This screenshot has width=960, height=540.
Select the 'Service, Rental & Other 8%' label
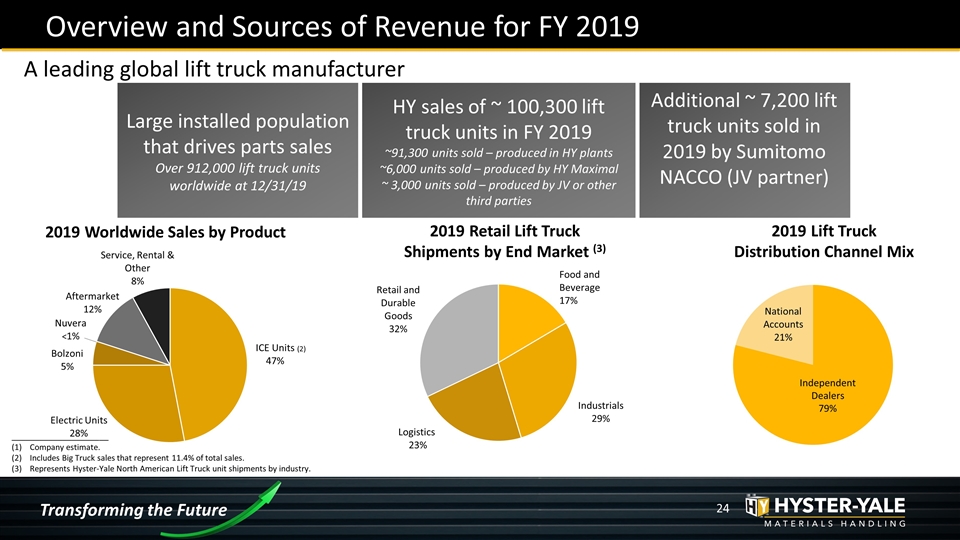(x=137, y=268)
